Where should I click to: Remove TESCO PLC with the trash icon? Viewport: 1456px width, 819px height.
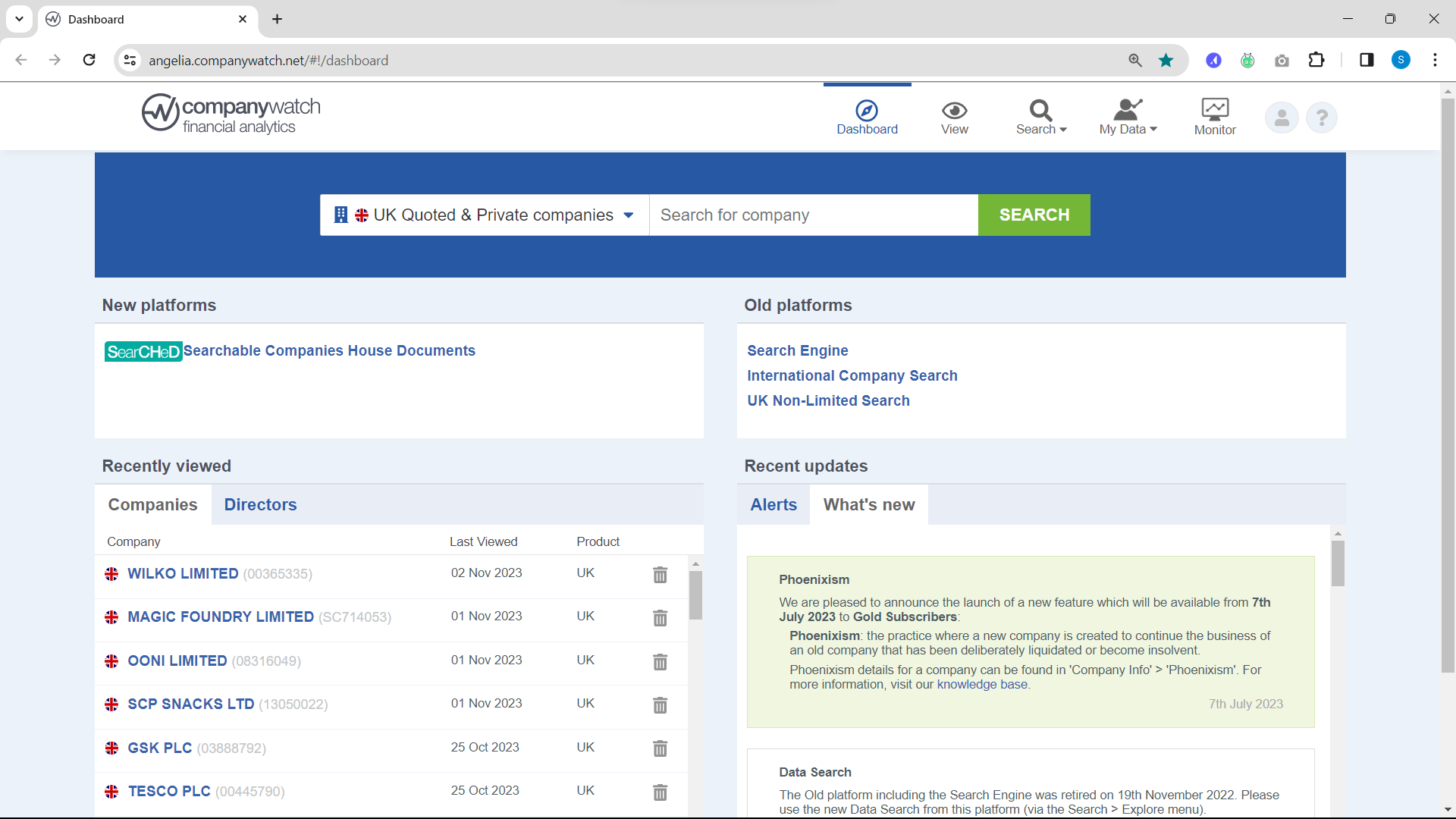pos(660,792)
